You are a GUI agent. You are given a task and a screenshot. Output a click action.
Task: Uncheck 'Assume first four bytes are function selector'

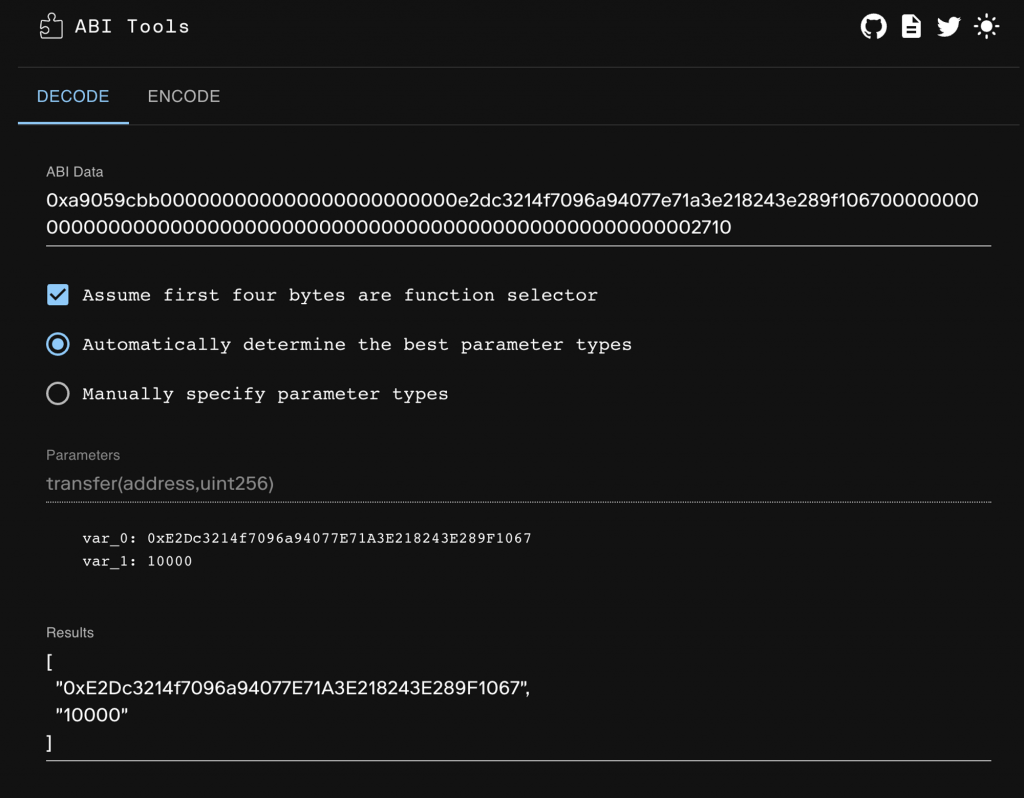(58, 295)
